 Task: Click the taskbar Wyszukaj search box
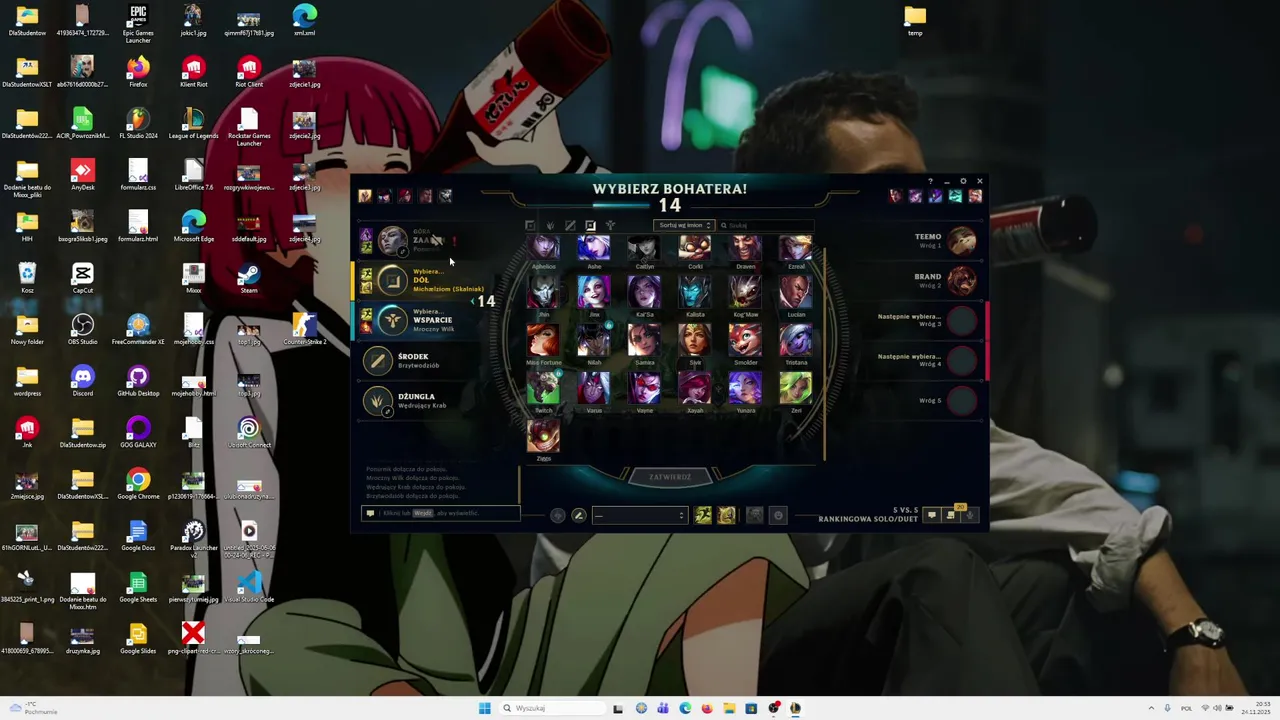tap(551, 708)
